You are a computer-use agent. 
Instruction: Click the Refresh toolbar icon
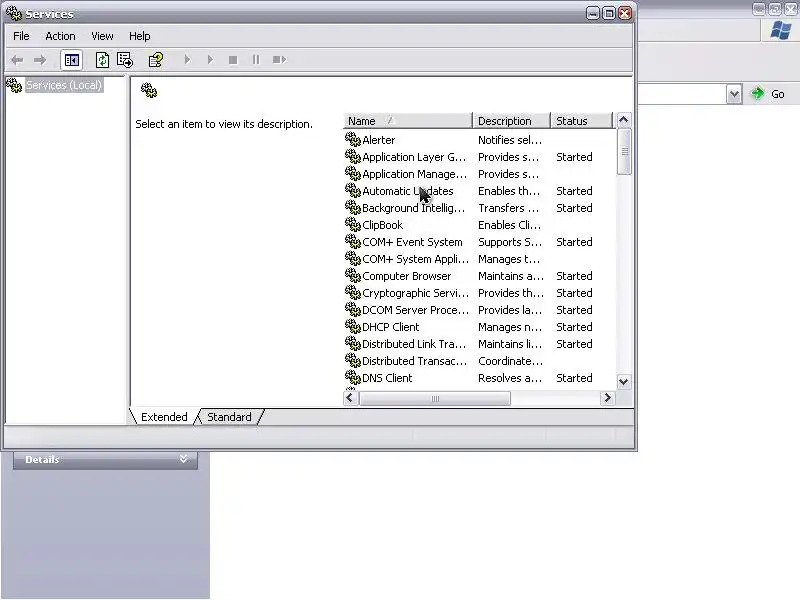coord(102,60)
